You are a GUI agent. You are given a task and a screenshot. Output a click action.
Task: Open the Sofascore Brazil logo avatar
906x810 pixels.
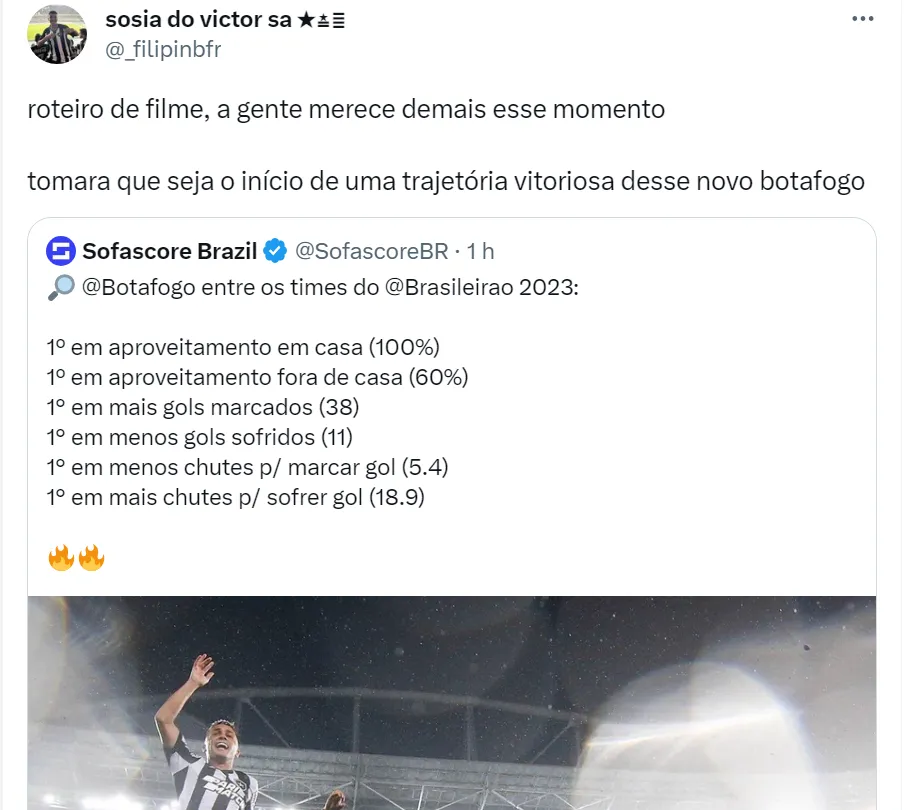(61, 251)
